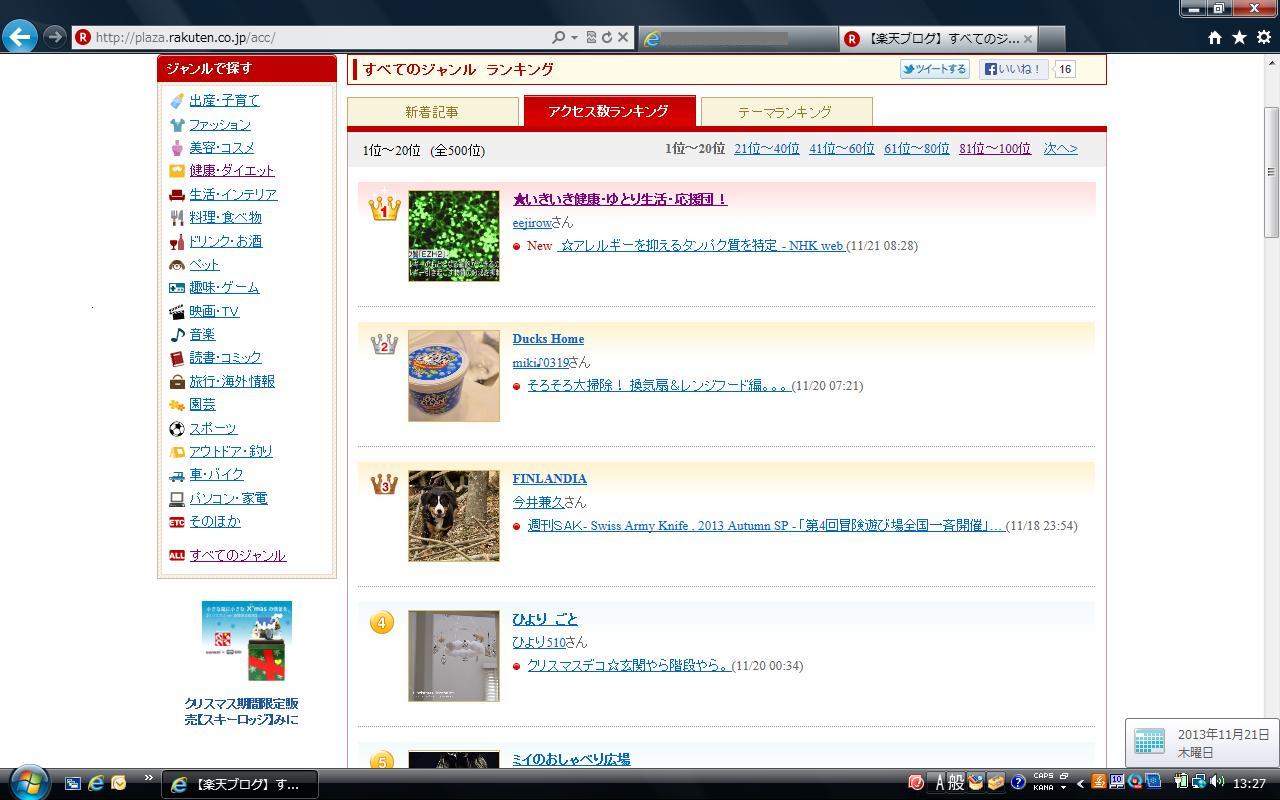Click the Refresh icon in address bar
The image size is (1280, 800).
coord(606,37)
